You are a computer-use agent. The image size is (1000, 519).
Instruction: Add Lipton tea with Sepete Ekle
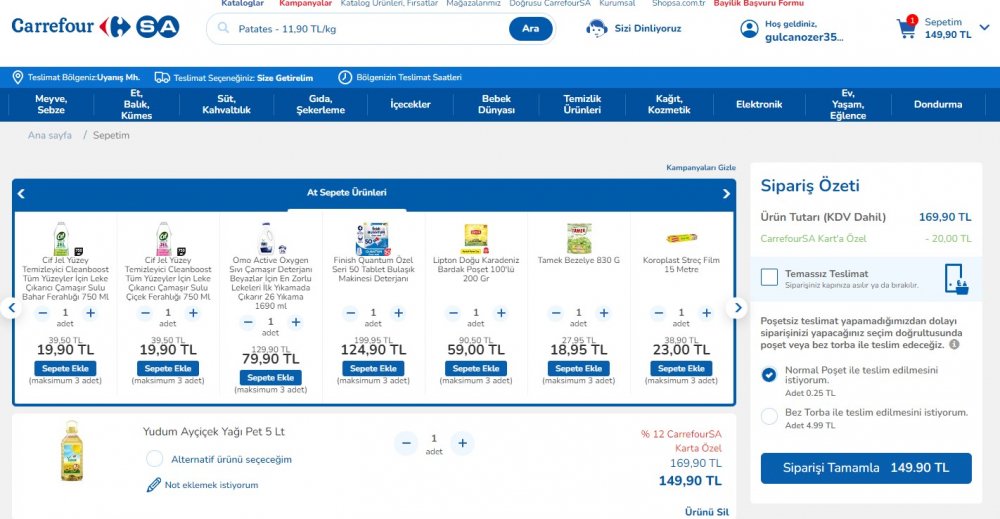coord(476,369)
